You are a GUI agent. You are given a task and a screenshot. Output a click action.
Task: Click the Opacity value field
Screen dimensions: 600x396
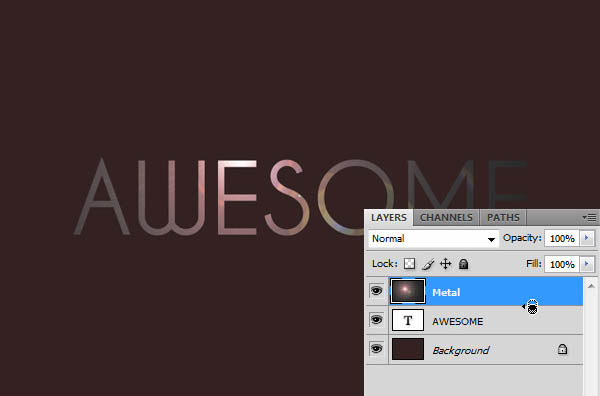tap(562, 238)
